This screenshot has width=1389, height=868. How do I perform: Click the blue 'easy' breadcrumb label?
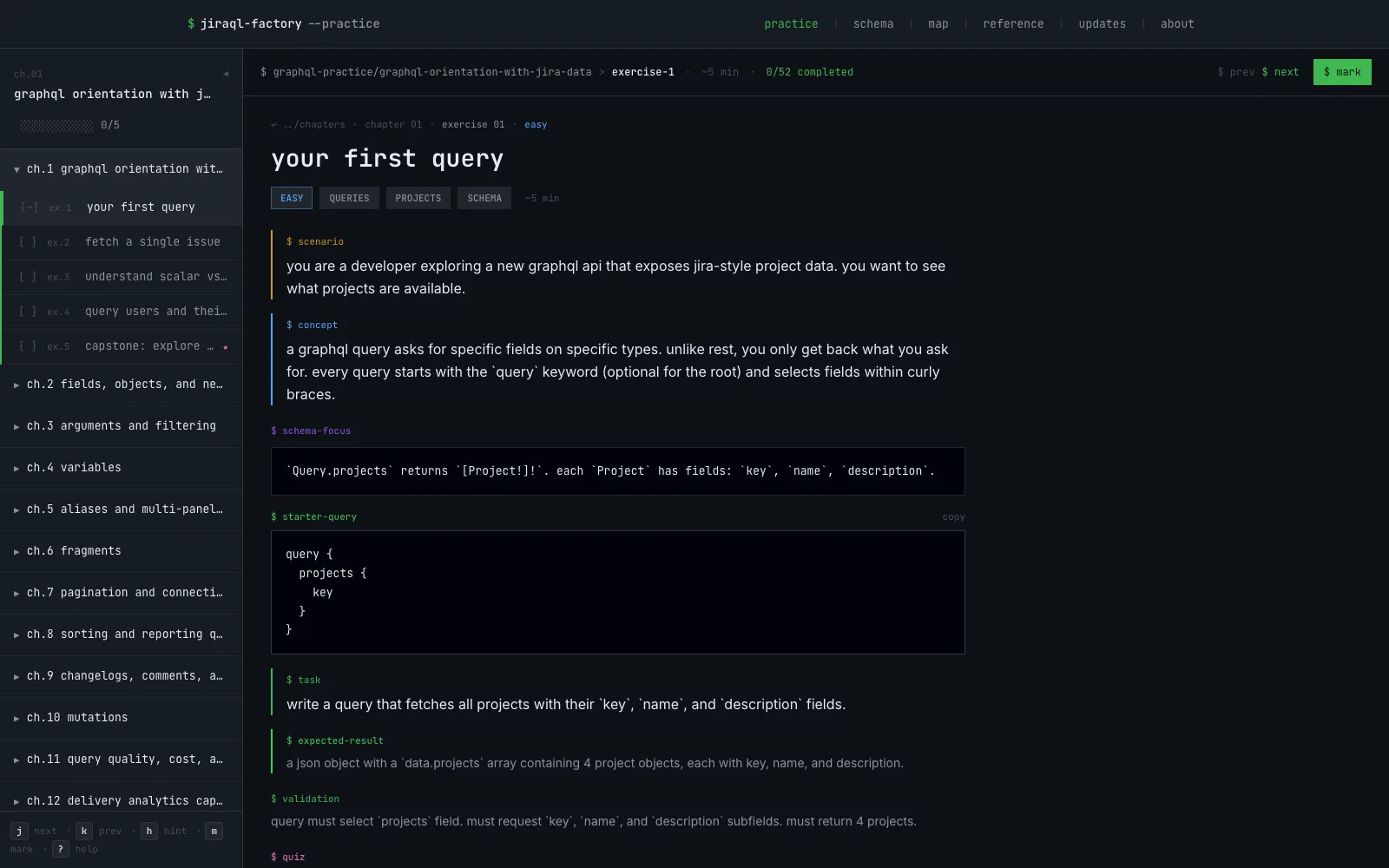536,125
